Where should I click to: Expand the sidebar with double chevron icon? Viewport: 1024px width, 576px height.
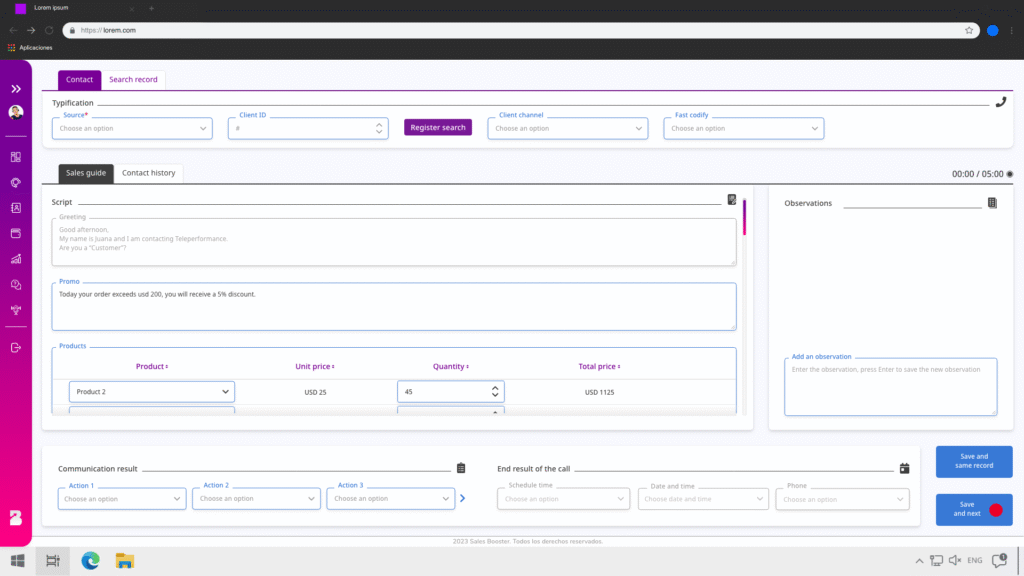(x=16, y=89)
